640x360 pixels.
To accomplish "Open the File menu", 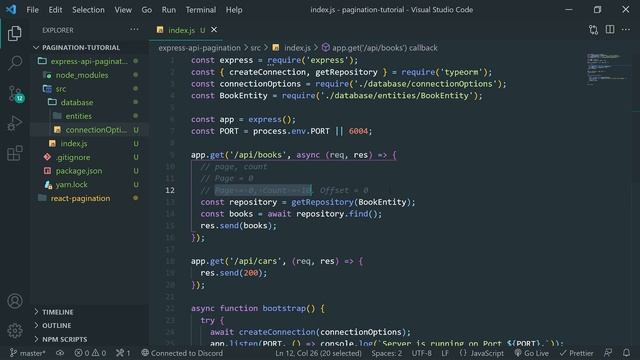I will click(32, 9).
